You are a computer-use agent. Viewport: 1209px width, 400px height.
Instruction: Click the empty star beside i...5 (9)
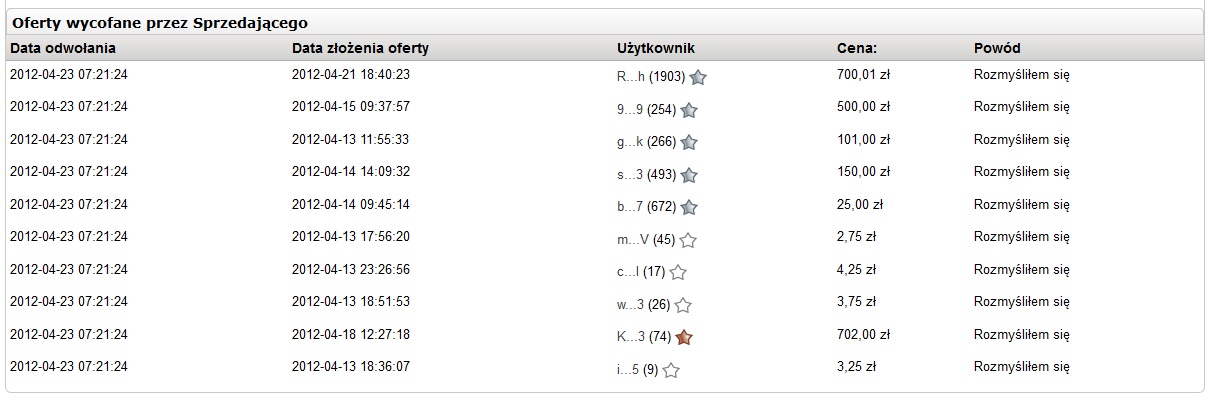tap(671, 370)
